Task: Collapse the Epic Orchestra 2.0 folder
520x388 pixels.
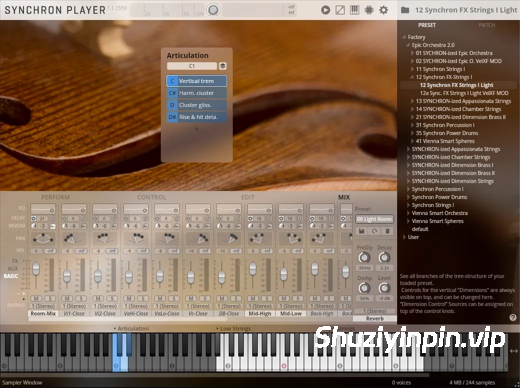Action: [x=408, y=45]
